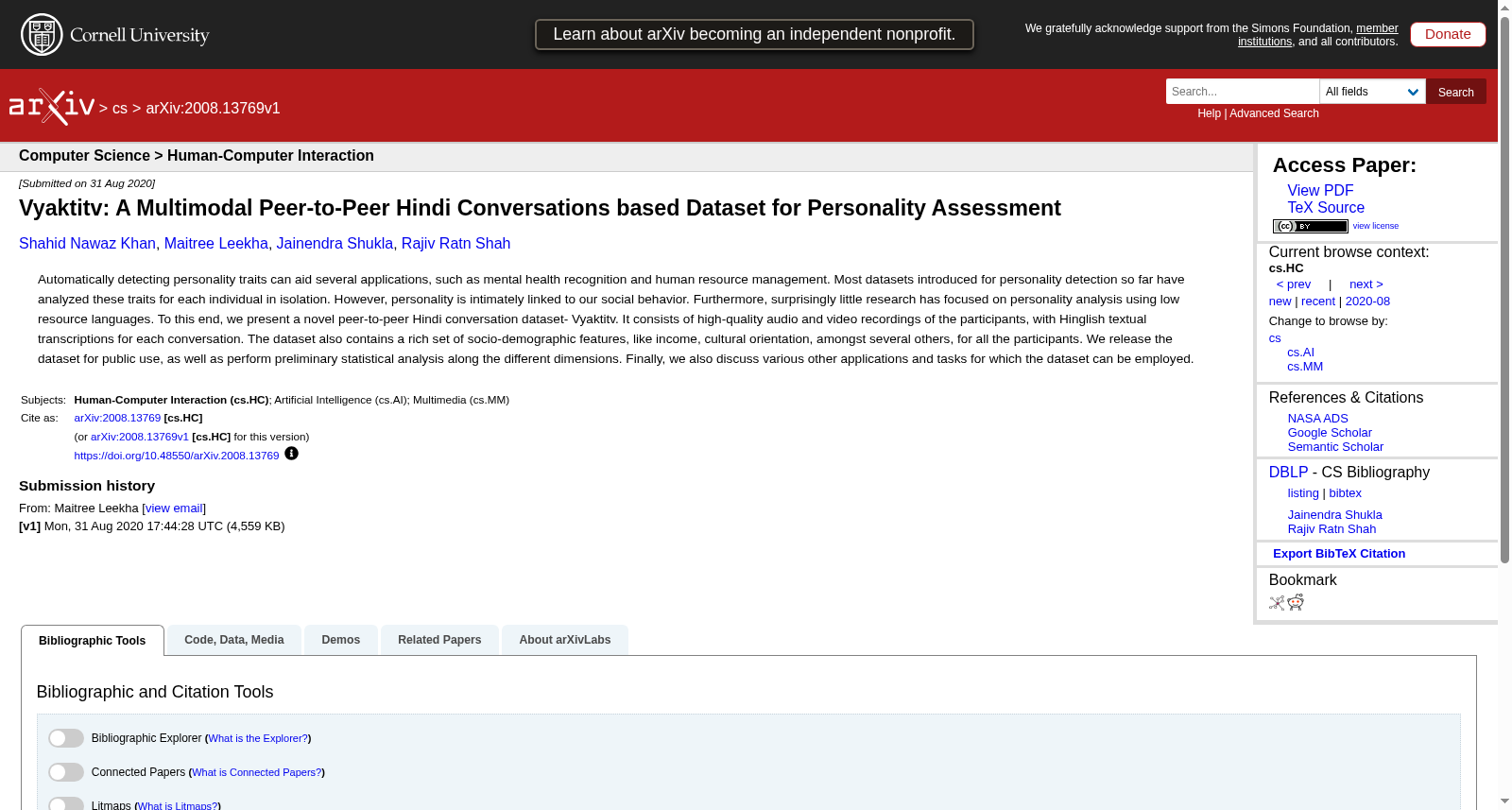Click the Creative Commons BY license badge
Viewport: 1512px width, 810px height.
(1310, 226)
